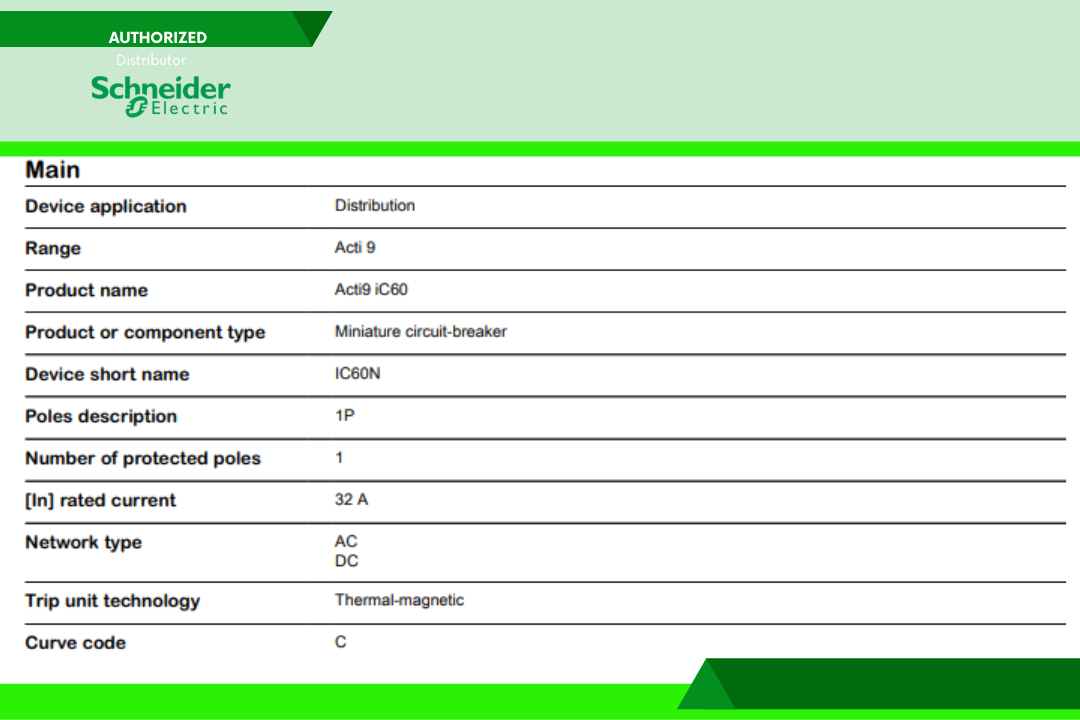Select the 'AC' network type value
This screenshot has width=1080, height=720.
click(x=346, y=542)
